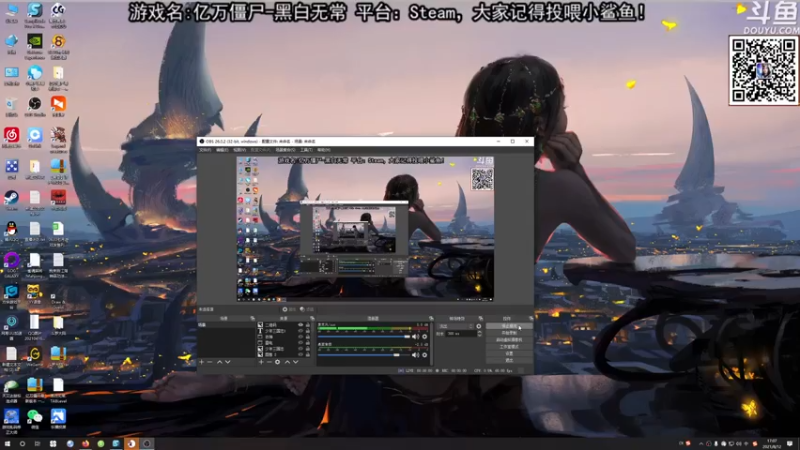
Task: Click the OBS preview canvas
Action: [365, 228]
